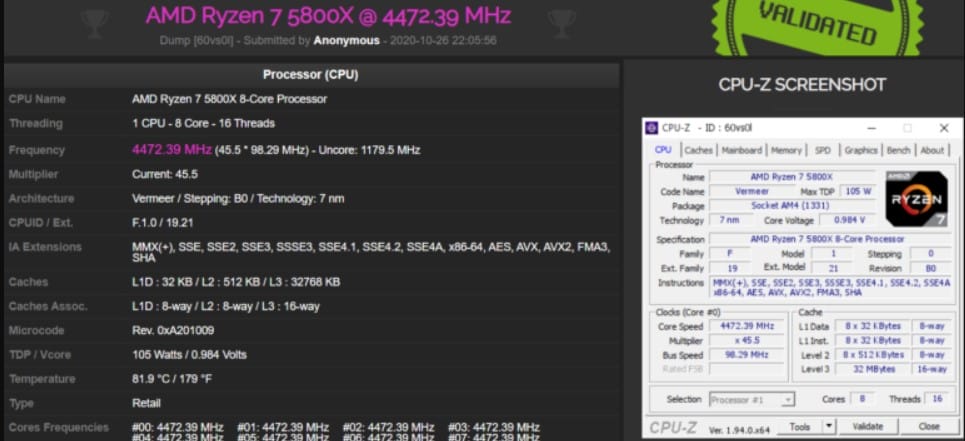Screen dimensions: 965x441
Task: Open the SPD tab in CPU-Z
Action: pos(822,150)
